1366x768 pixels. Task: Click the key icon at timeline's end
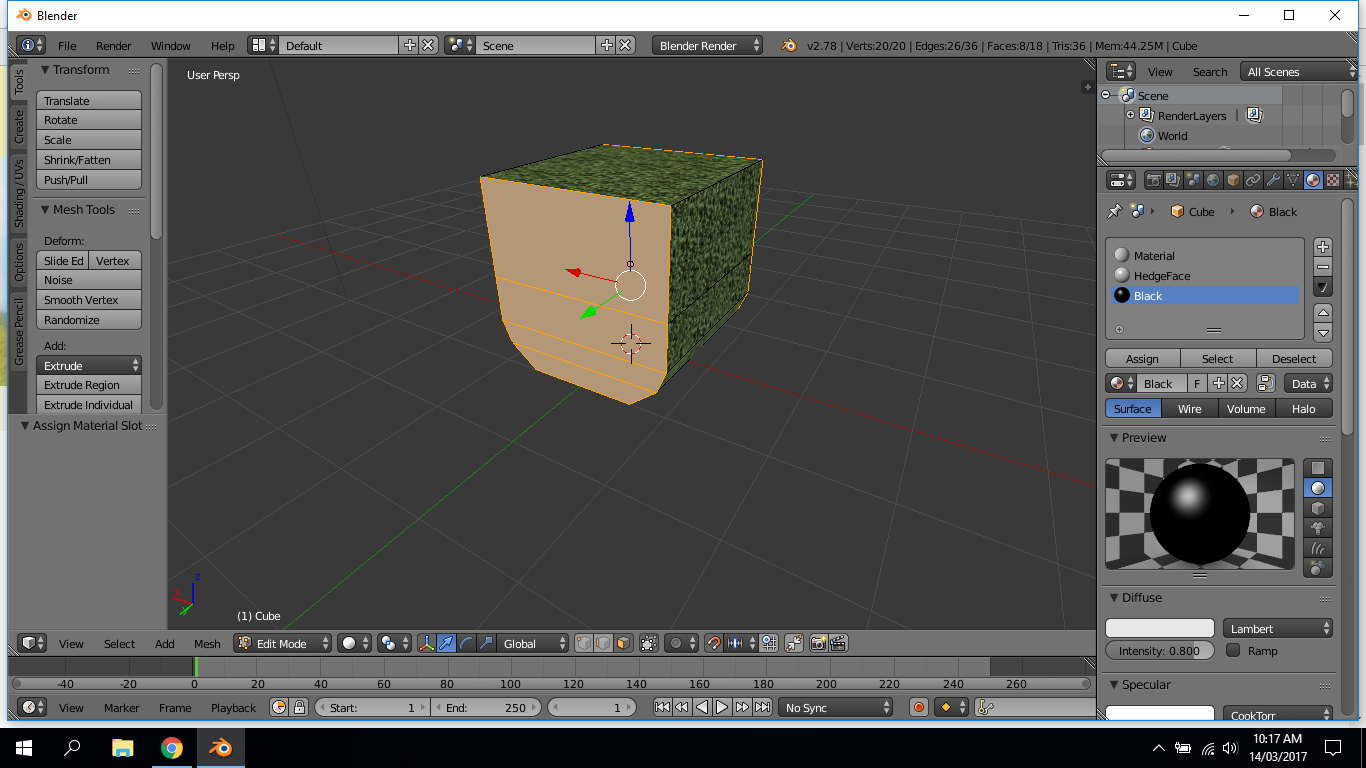pos(985,707)
